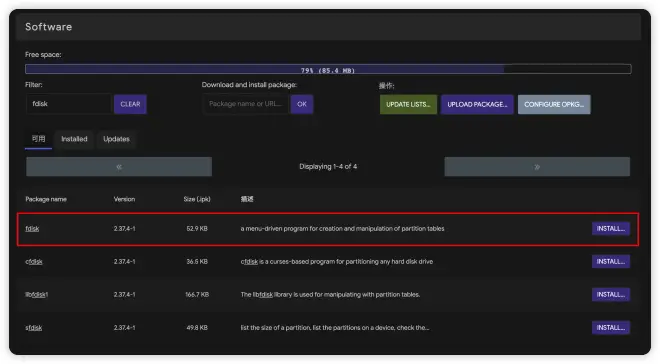Click the free space progress bar

328,69
